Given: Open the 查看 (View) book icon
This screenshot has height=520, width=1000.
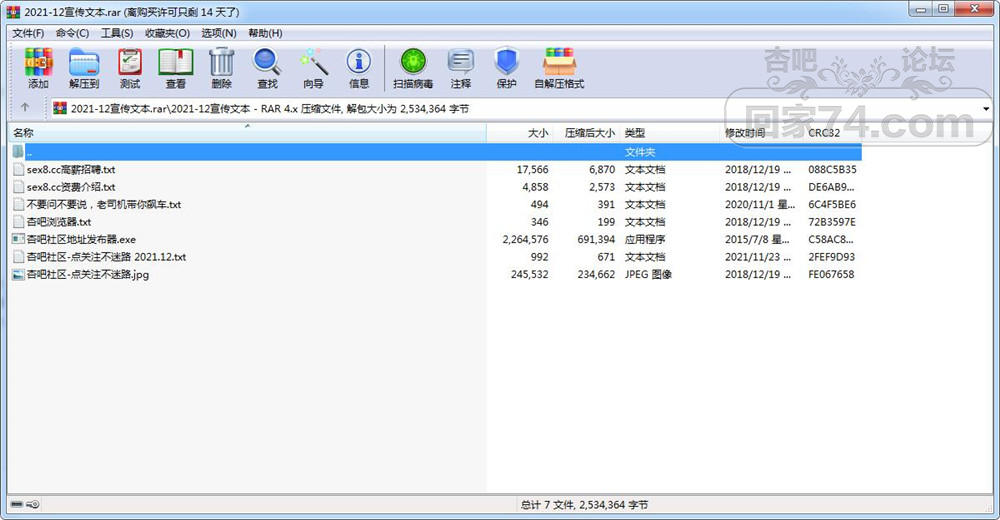Looking at the screenshot, I should coord(175,68).
